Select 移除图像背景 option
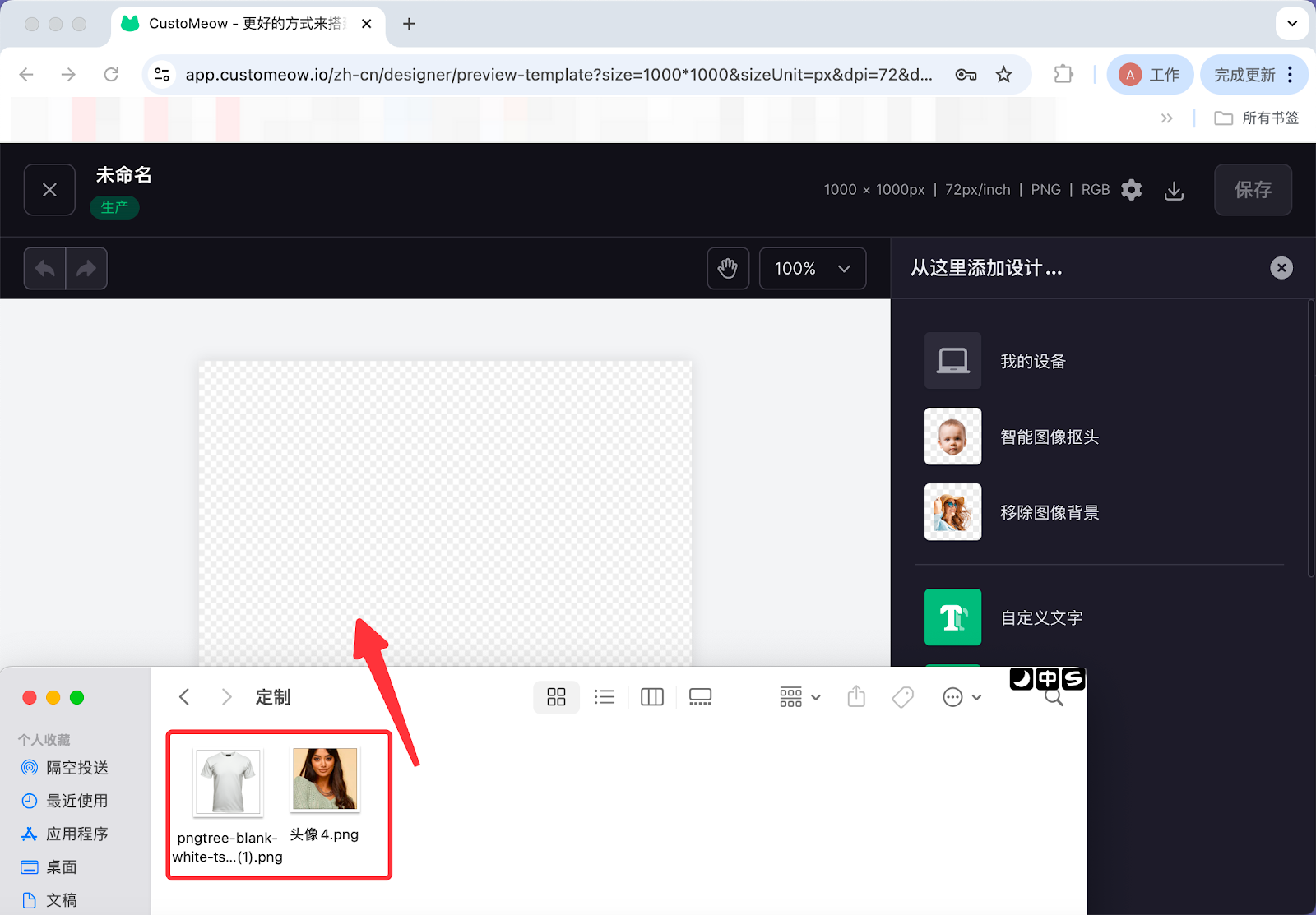This screenshot has height=915, width=1316. (1049, 512)
